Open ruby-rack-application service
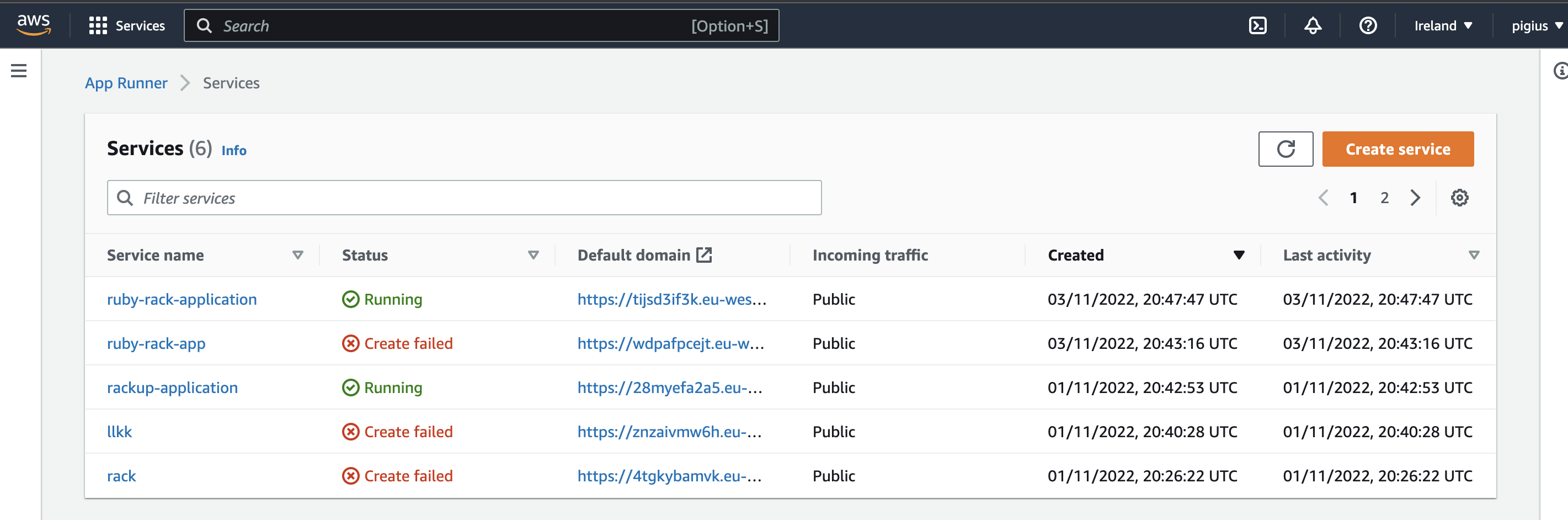Image resolution: width=1568 pixels, height=520 pixels. pyautogui.click(x=182, y=300)
